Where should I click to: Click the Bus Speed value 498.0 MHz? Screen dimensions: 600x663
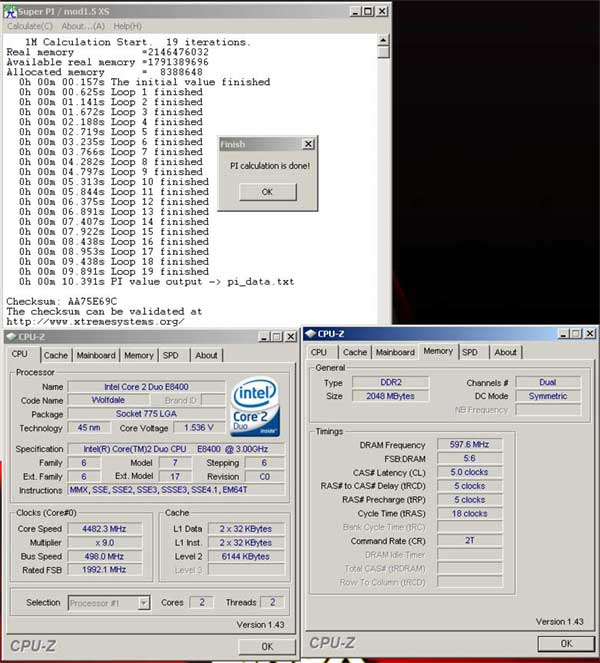[104, 556]
